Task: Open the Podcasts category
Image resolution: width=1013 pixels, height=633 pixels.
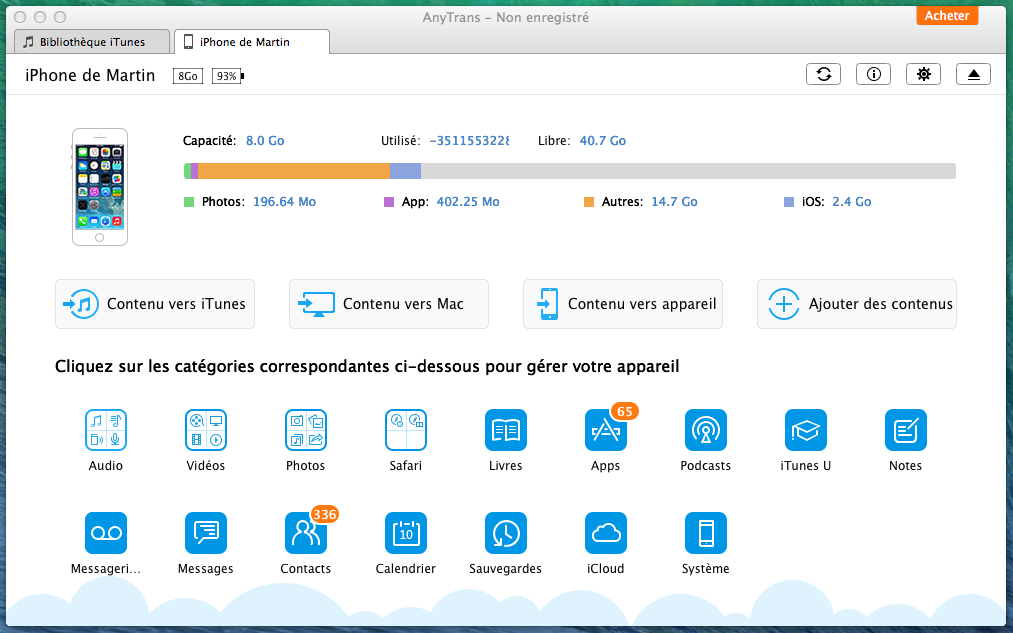Action: [x=705, y=430]
